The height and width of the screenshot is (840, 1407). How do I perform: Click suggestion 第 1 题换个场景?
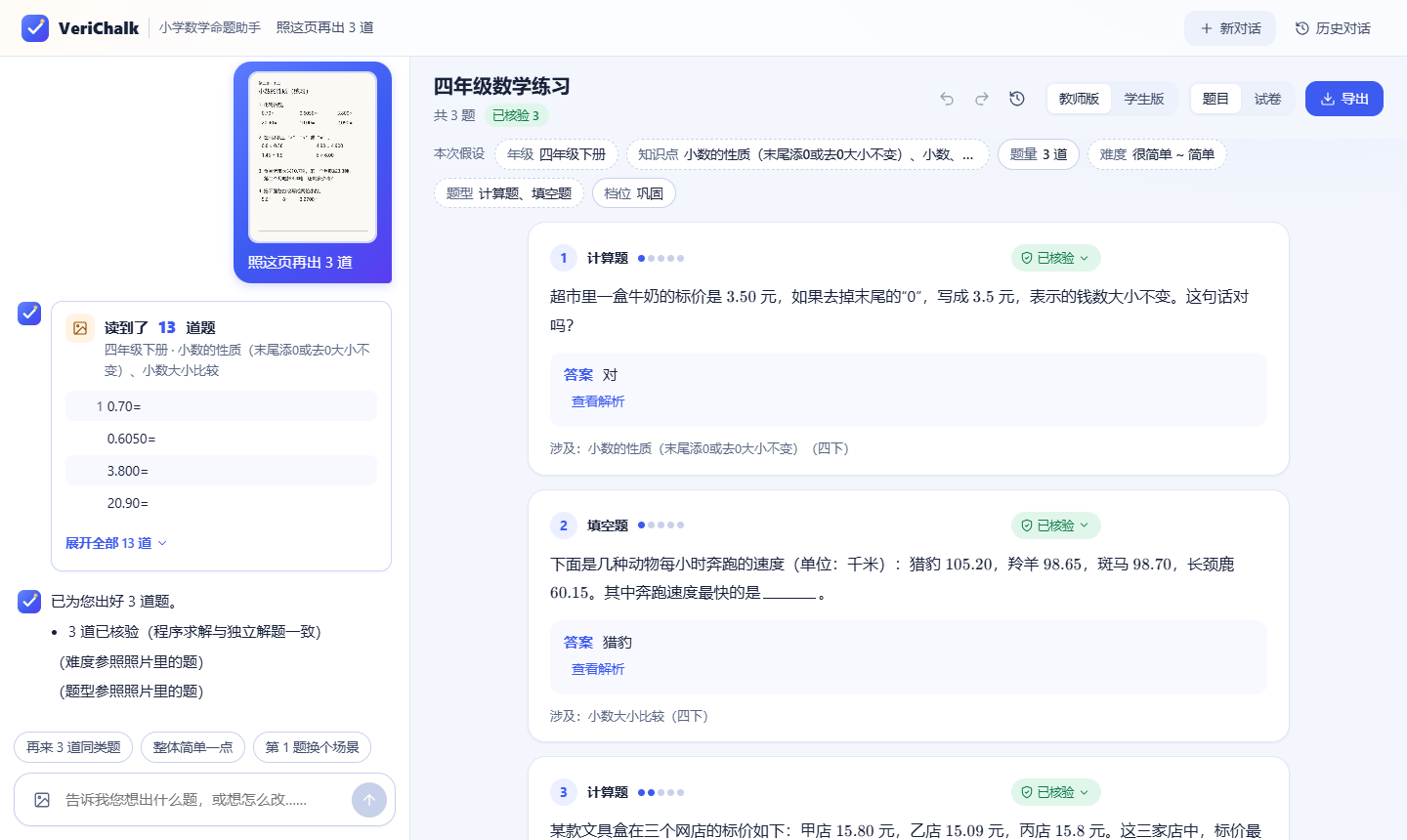coord(312,747)
